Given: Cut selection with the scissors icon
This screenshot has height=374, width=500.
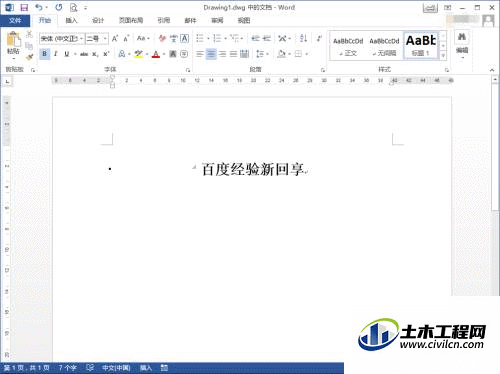Looking at the screenshot, I should (x=29, y=35).
